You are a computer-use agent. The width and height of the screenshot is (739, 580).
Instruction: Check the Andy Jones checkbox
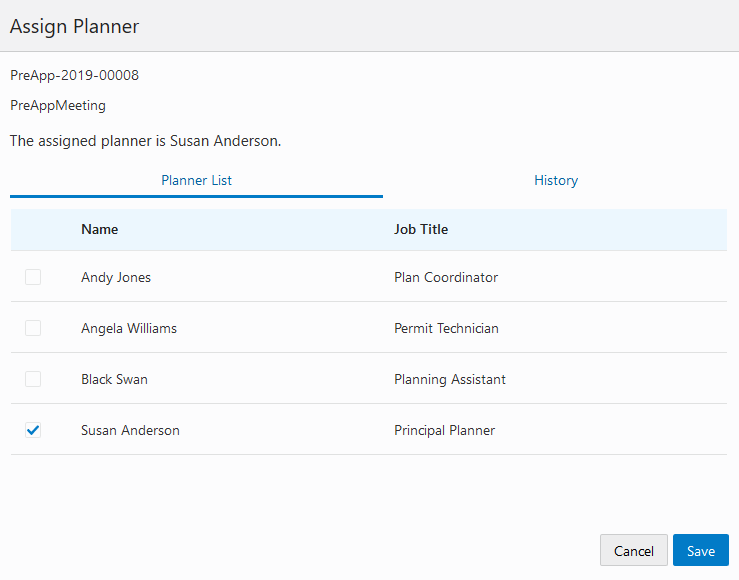point(33,277)
